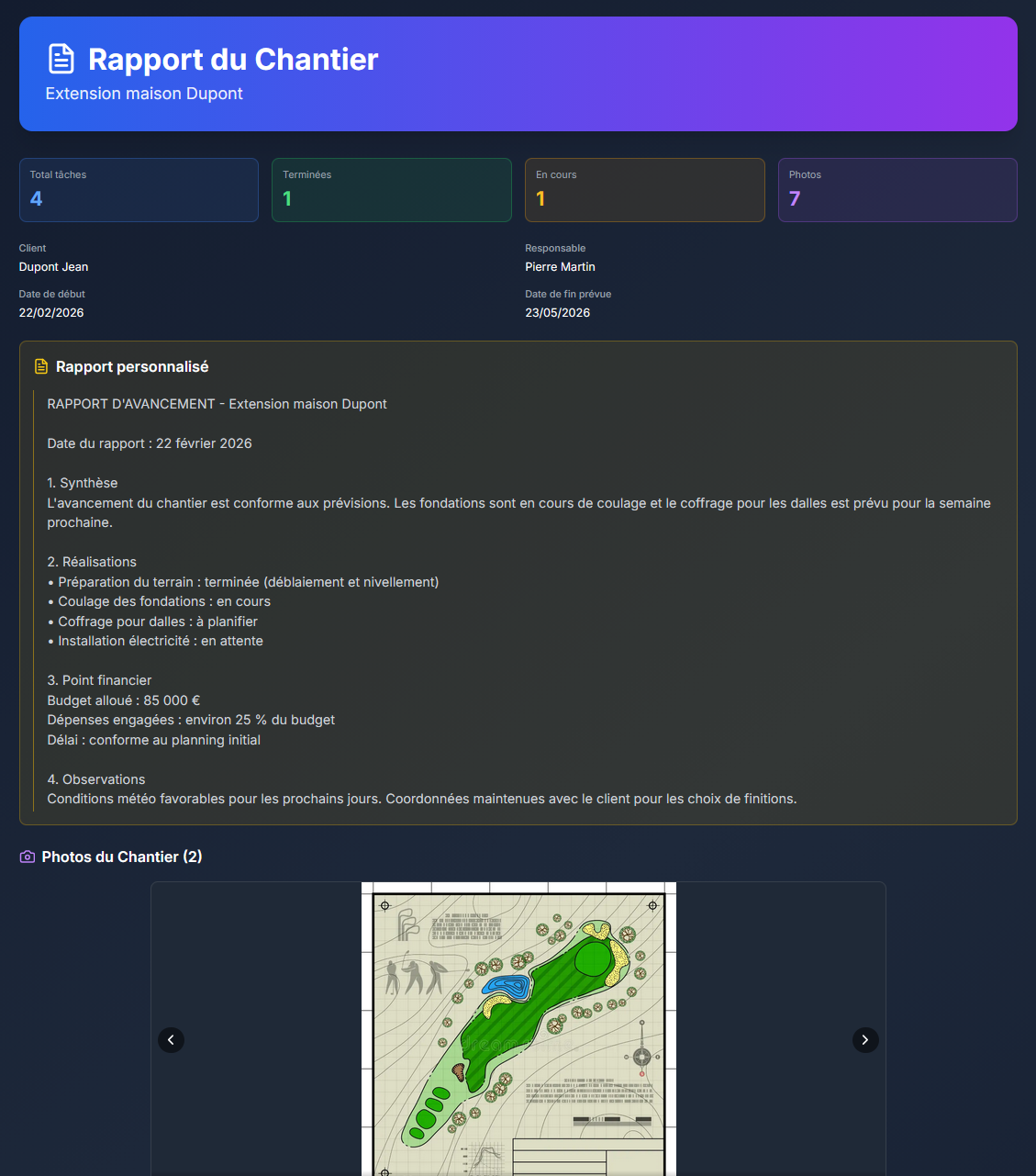
Task: Click the camera icon next to Photos du Chantier
Action: (28, 857)
